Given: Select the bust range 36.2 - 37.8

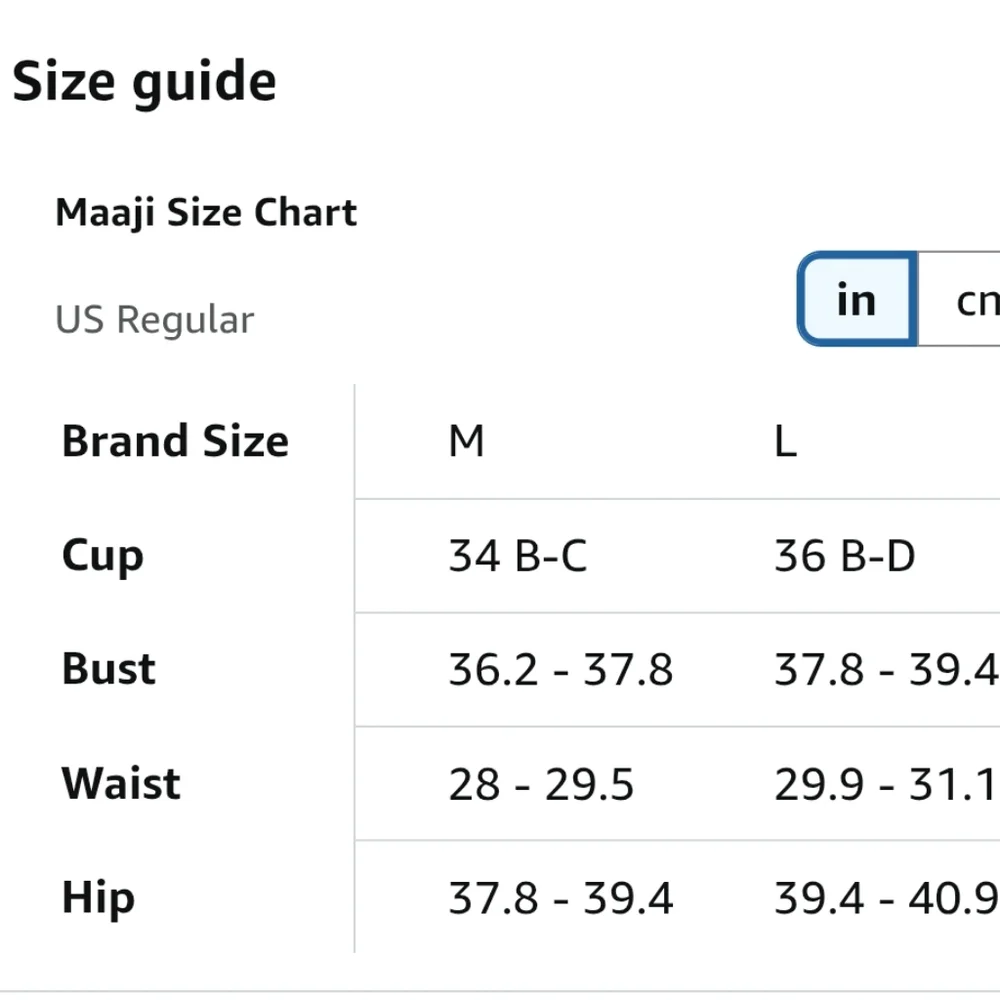Looking at the screenshot, I should coord(562,669).
